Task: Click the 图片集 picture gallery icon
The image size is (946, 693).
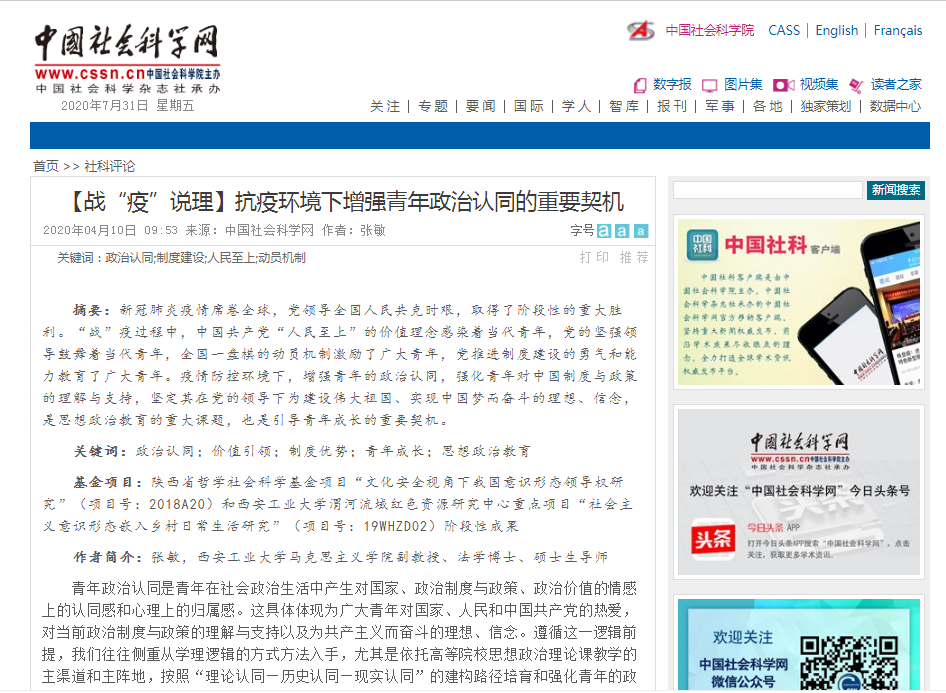Action: (710, 85)
